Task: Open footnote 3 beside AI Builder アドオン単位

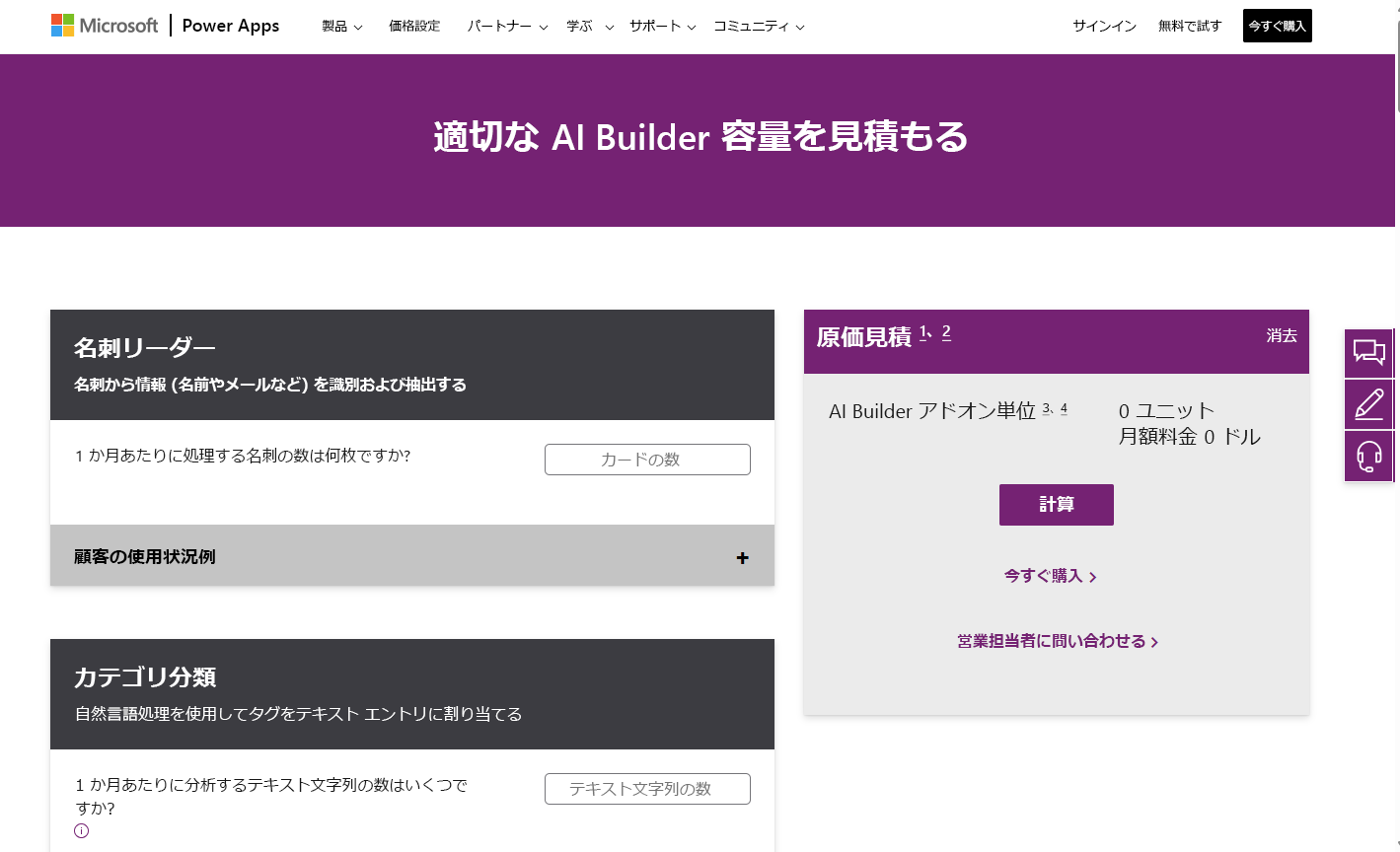Action: tap(1046, 408)
